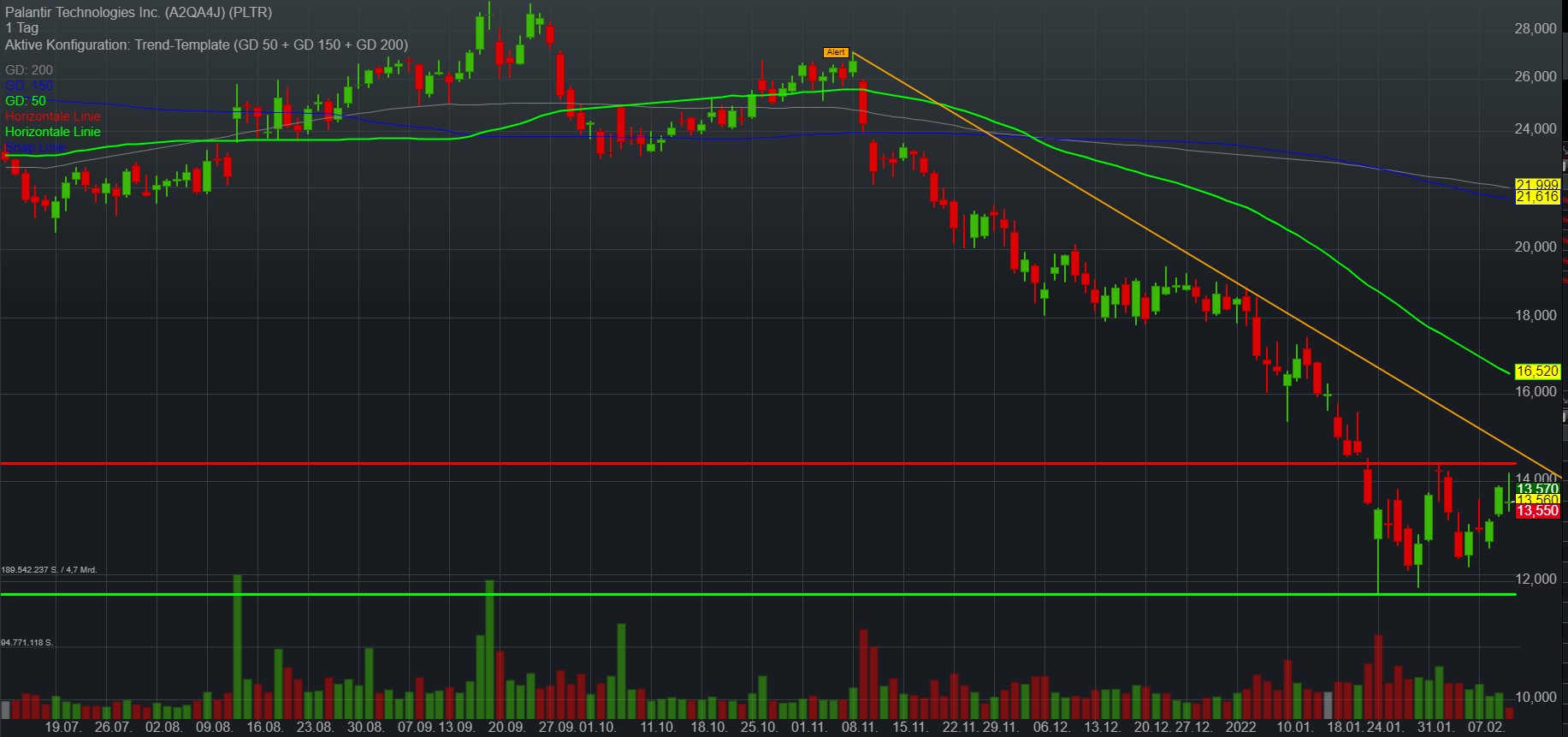Click the 26.07. date label
The height and width of the screenshot is (737, 1568).
tap(113, 728)
